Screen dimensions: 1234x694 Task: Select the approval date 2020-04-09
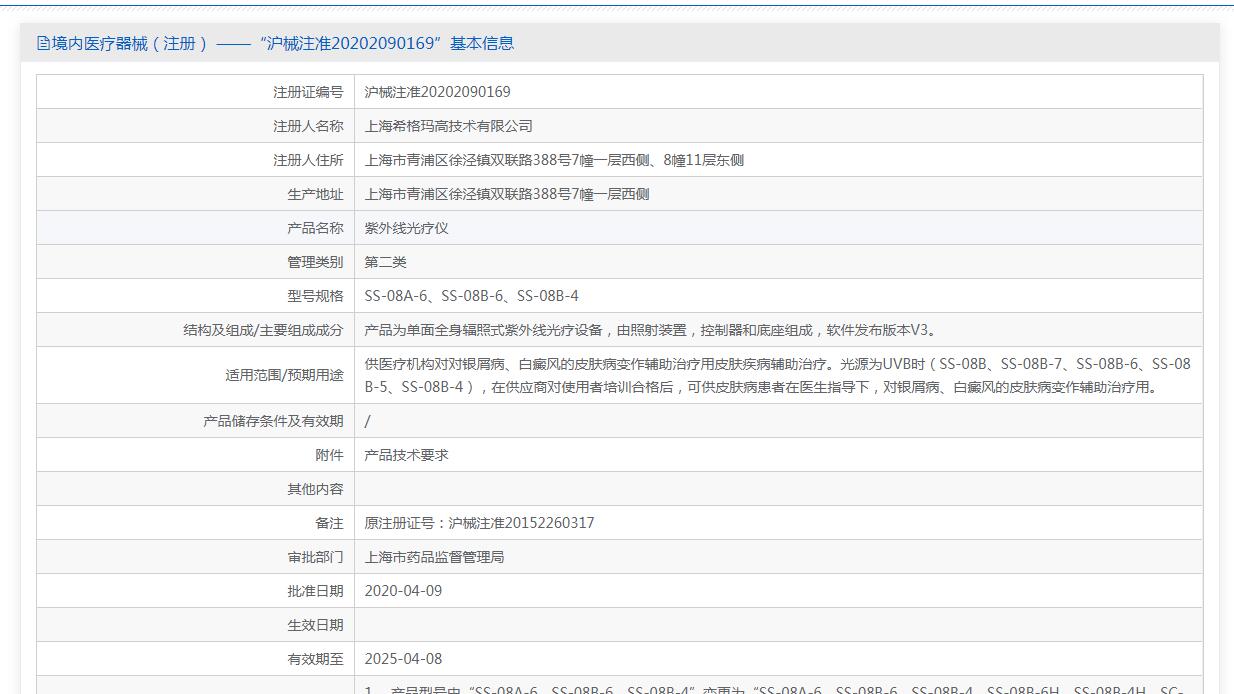pos(403,591)
